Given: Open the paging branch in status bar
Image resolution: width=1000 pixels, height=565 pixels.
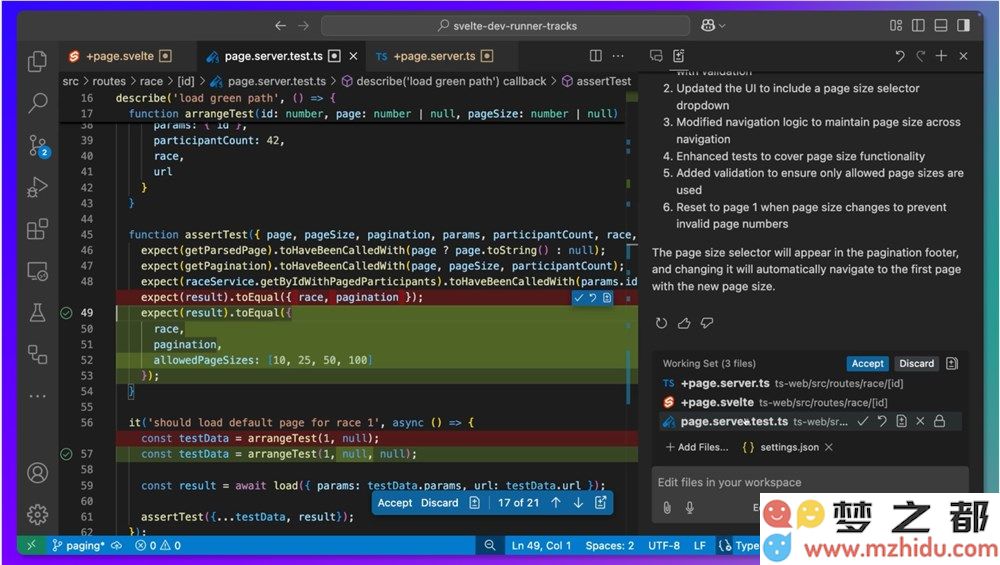Looking at the screenshot, I should pos(78,546).
